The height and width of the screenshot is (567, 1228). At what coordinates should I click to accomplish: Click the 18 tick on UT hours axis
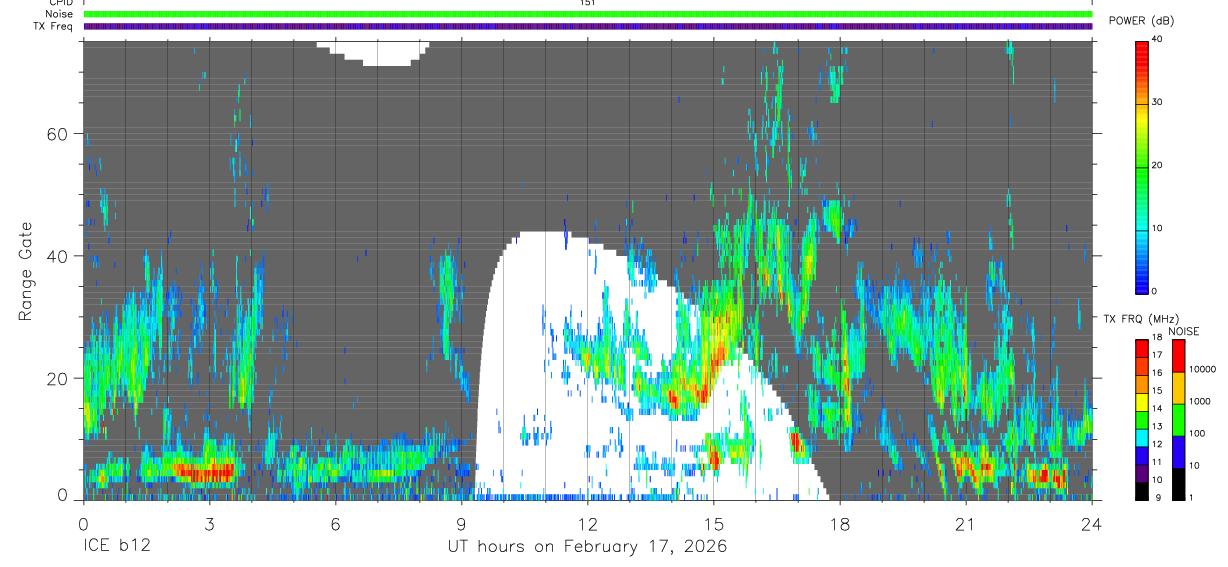click(x=840, y=523)
